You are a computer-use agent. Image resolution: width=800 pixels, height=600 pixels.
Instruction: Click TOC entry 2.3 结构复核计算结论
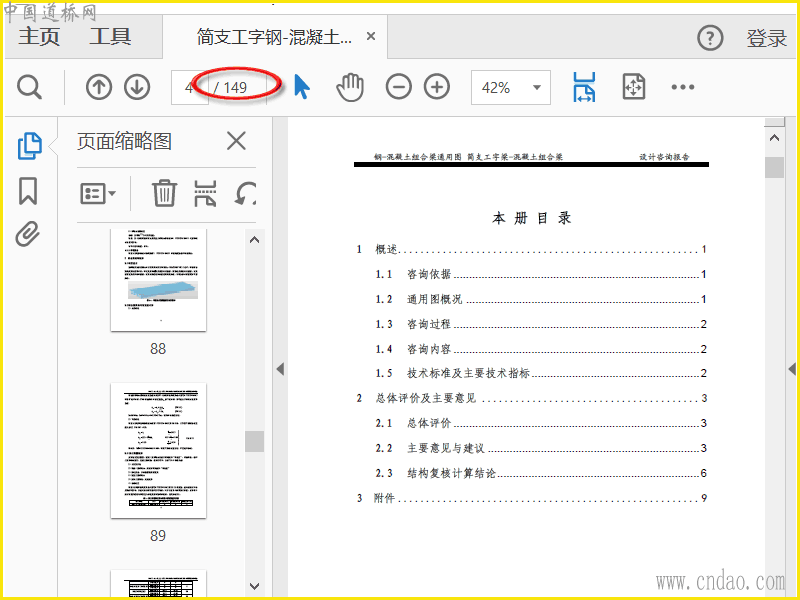pos(541,473)
